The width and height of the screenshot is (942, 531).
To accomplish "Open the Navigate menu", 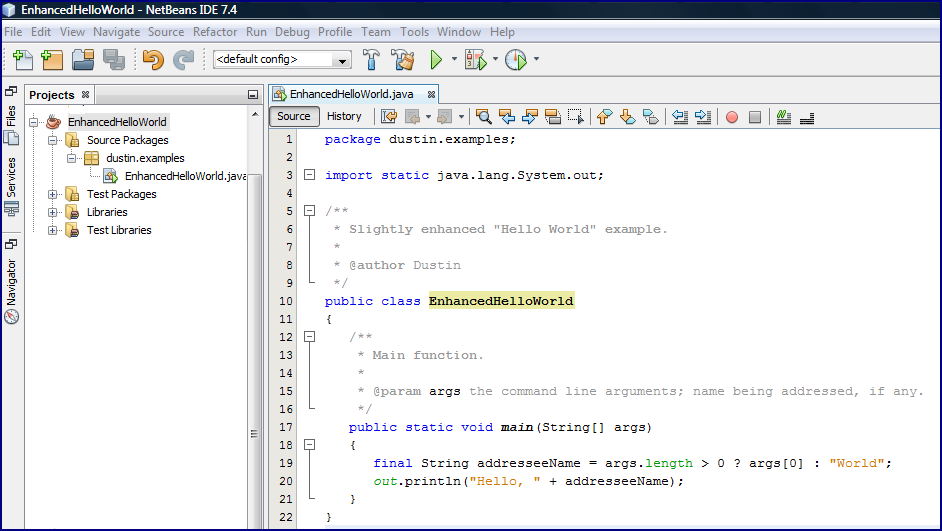I will (x=117, y=32).
